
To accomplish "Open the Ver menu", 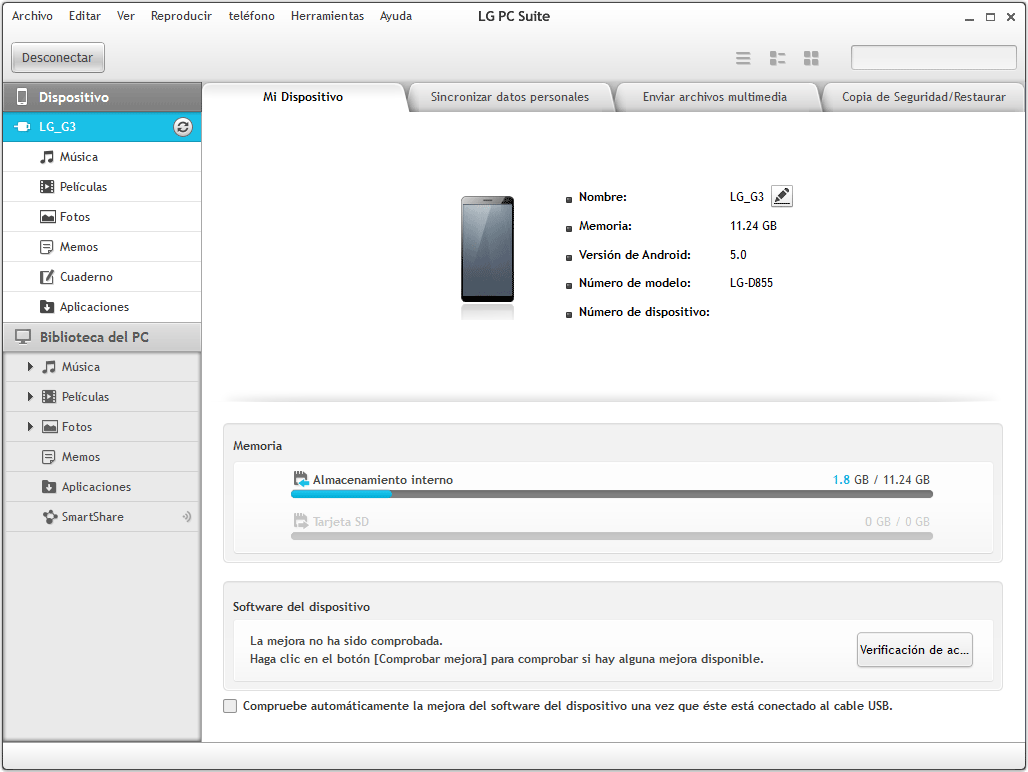I will tap(125, 16).
